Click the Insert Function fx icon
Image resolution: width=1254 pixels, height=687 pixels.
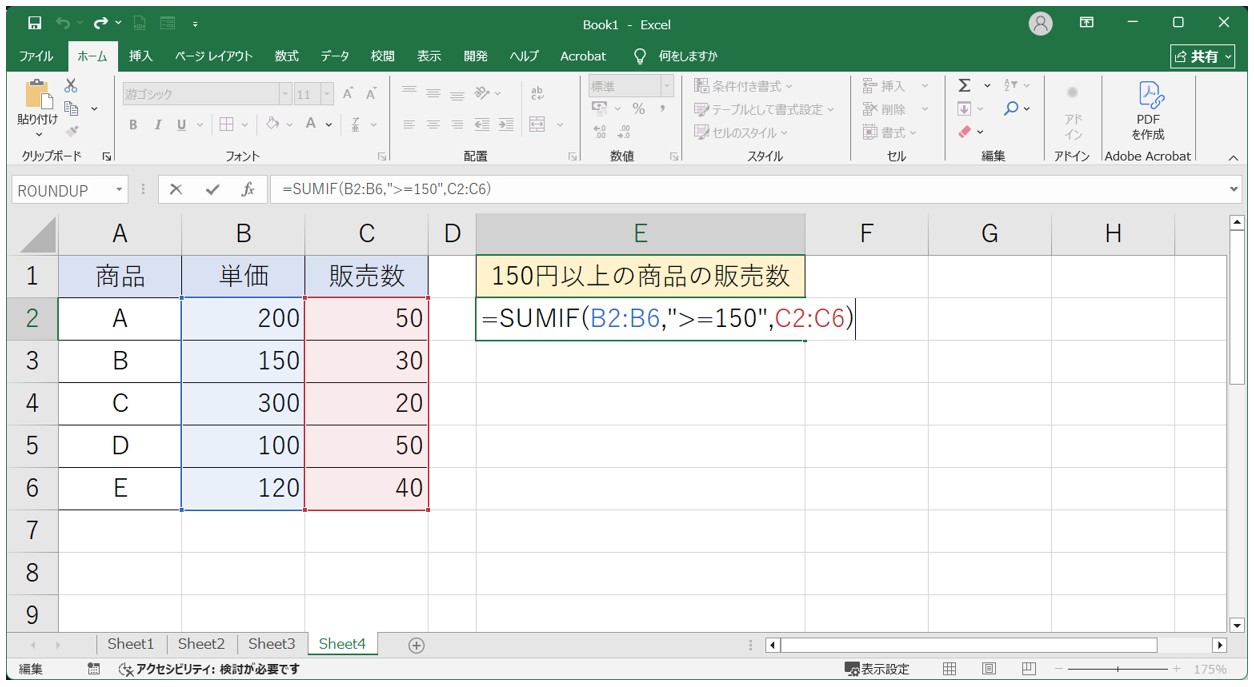247,190
